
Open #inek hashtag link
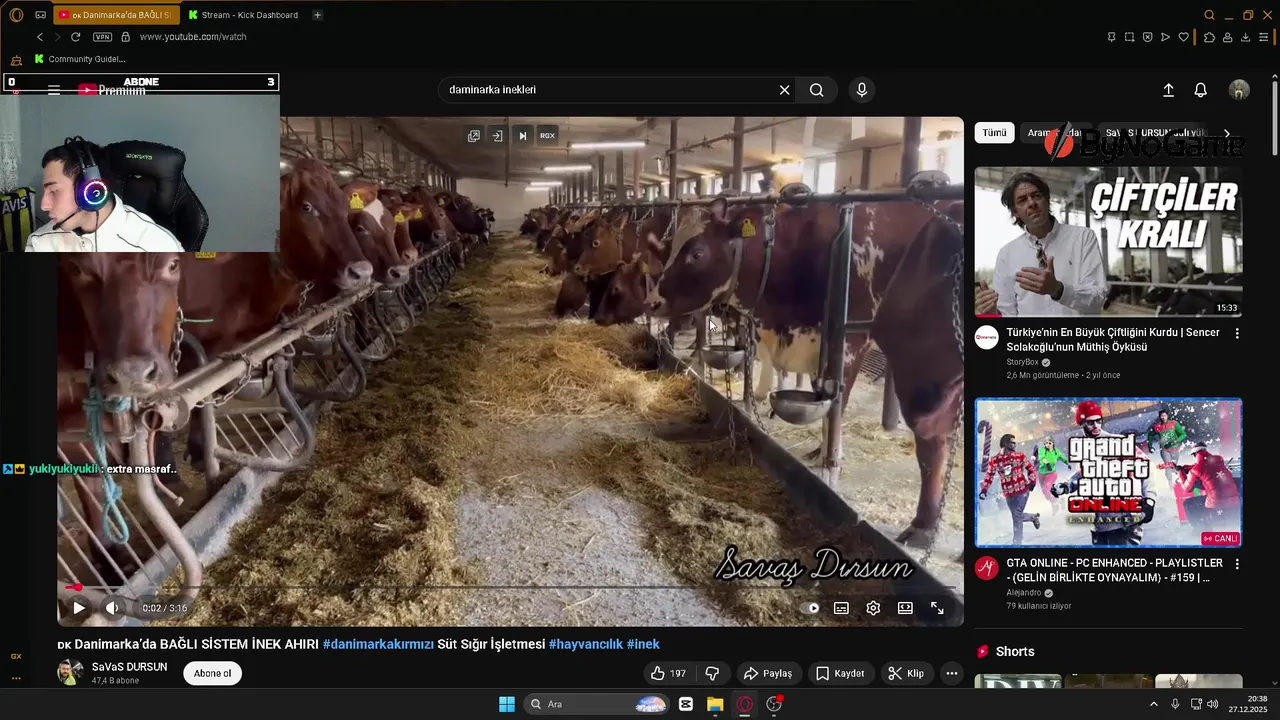[x=643, y=644]
